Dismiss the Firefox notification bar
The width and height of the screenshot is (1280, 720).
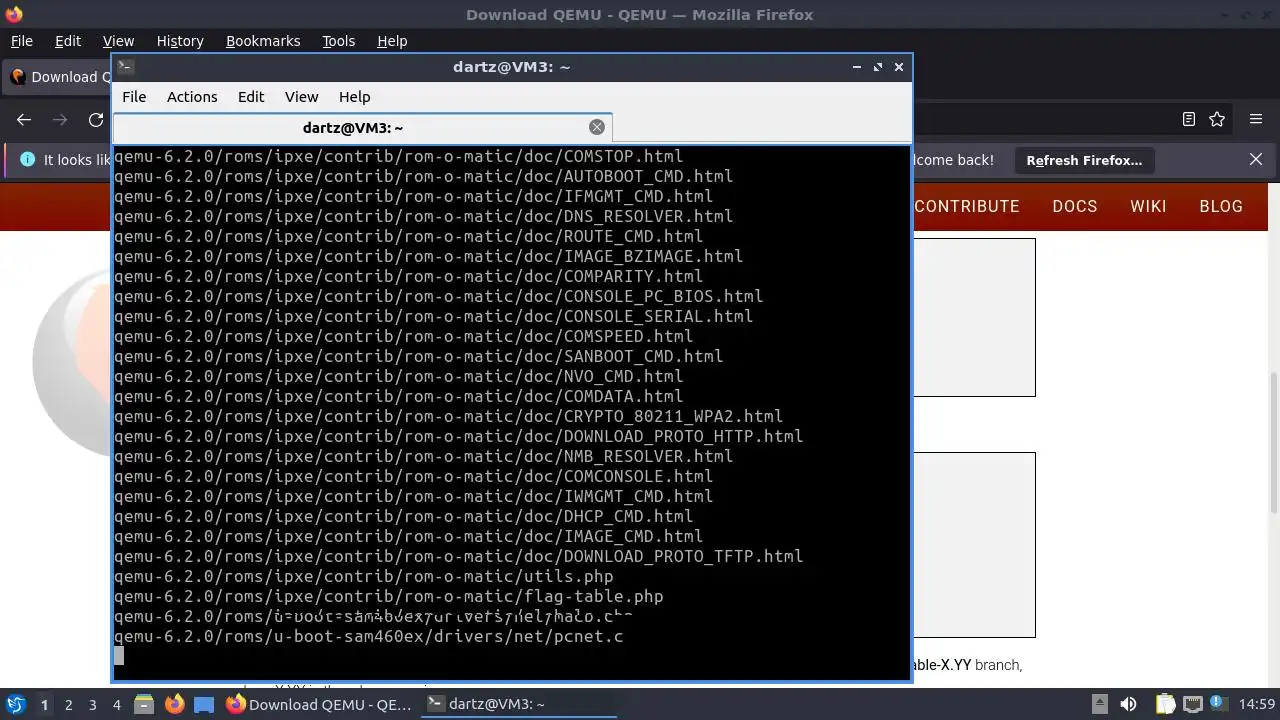click(1256, 159)
